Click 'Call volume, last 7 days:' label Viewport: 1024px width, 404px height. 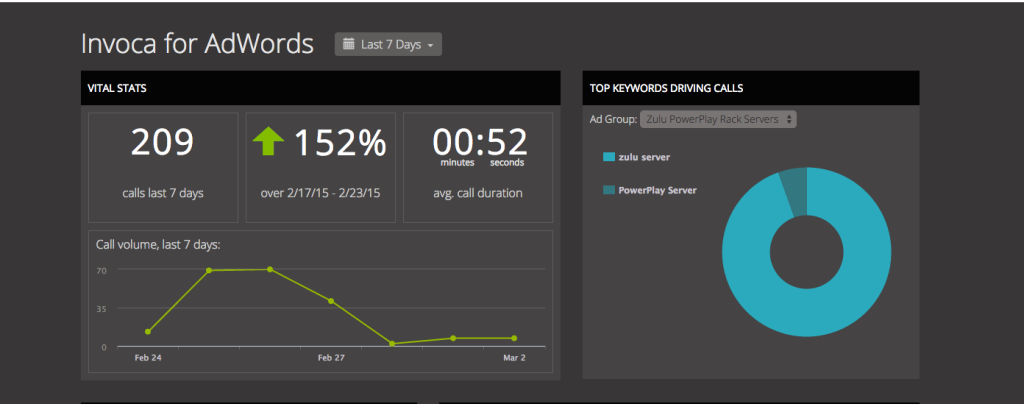tap(158, 245)
